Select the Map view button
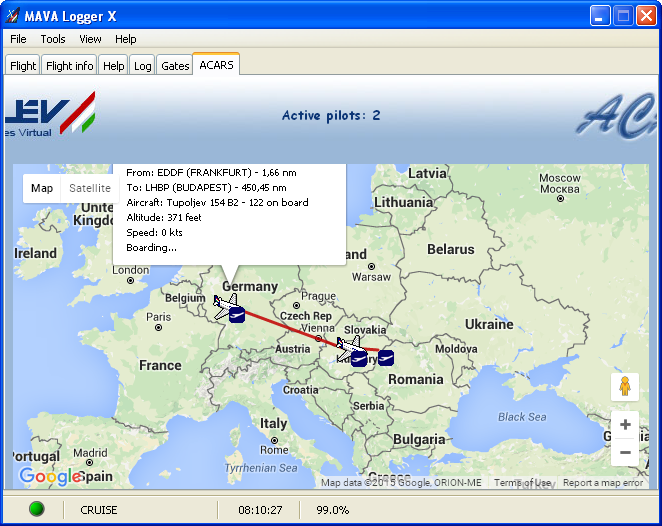The height and width of the screenshot is (526, 662). click(42, 188)
